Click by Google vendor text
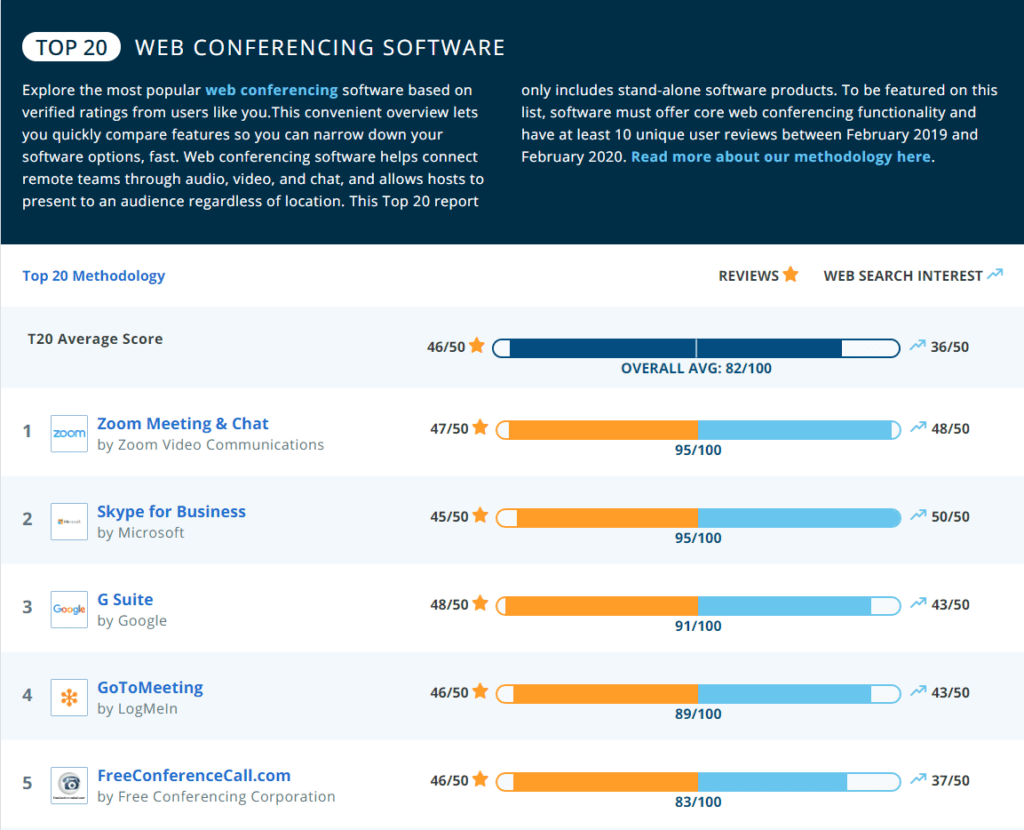 (132, 621)
